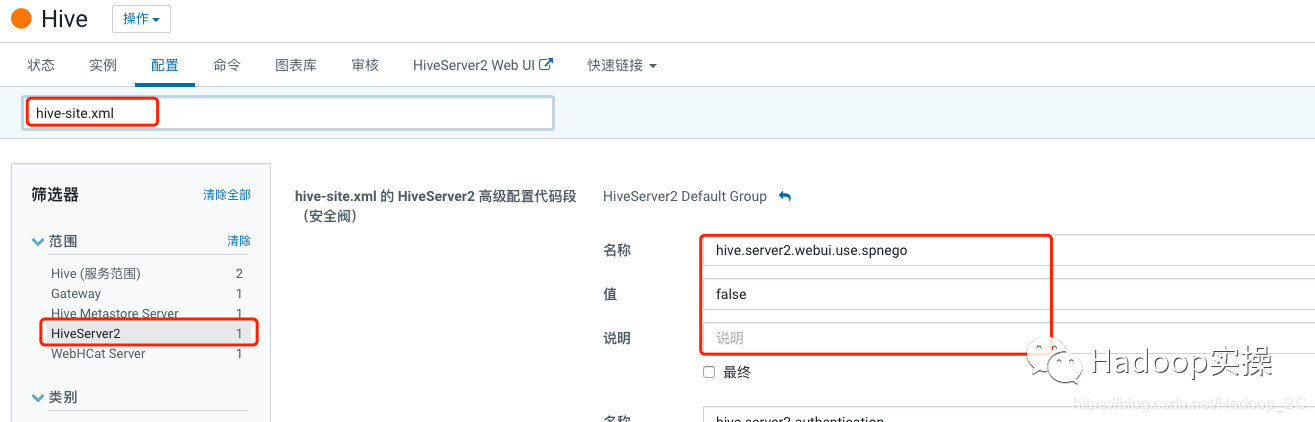Filter by Hive Metastore Server scope
The width and height of the screenshot is (1315, 422).
[x=147, y=313]
